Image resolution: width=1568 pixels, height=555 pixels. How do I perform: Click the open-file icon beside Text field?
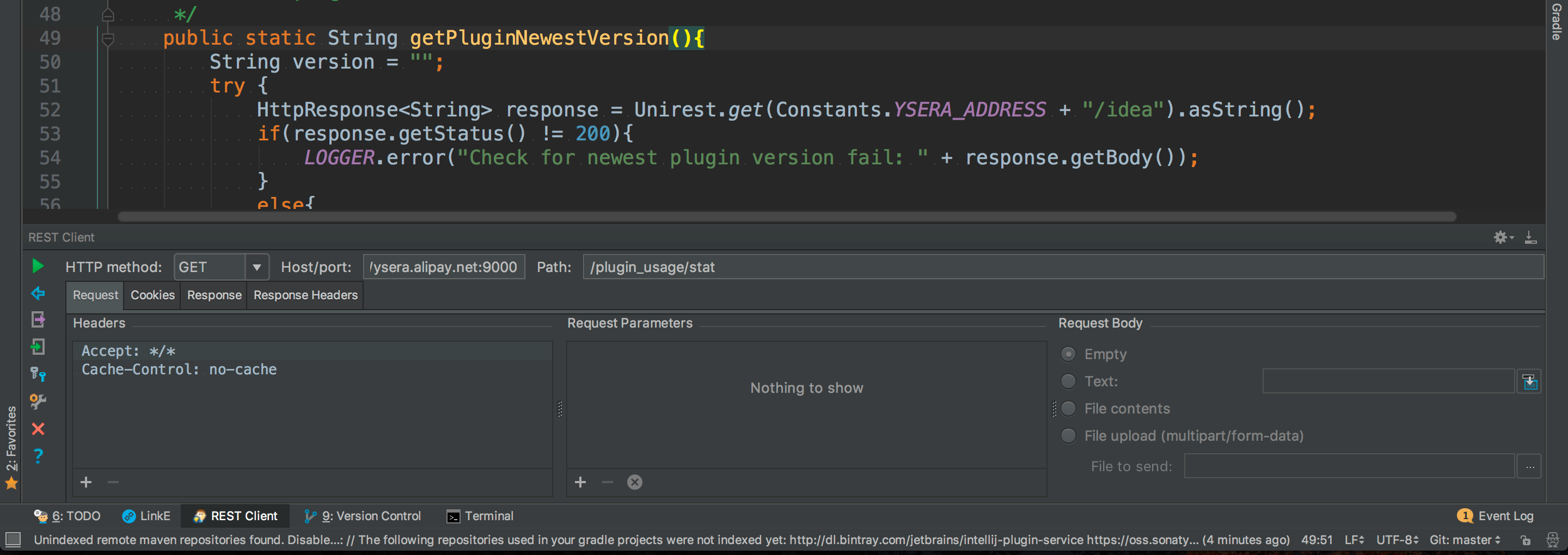point(1529,381)
